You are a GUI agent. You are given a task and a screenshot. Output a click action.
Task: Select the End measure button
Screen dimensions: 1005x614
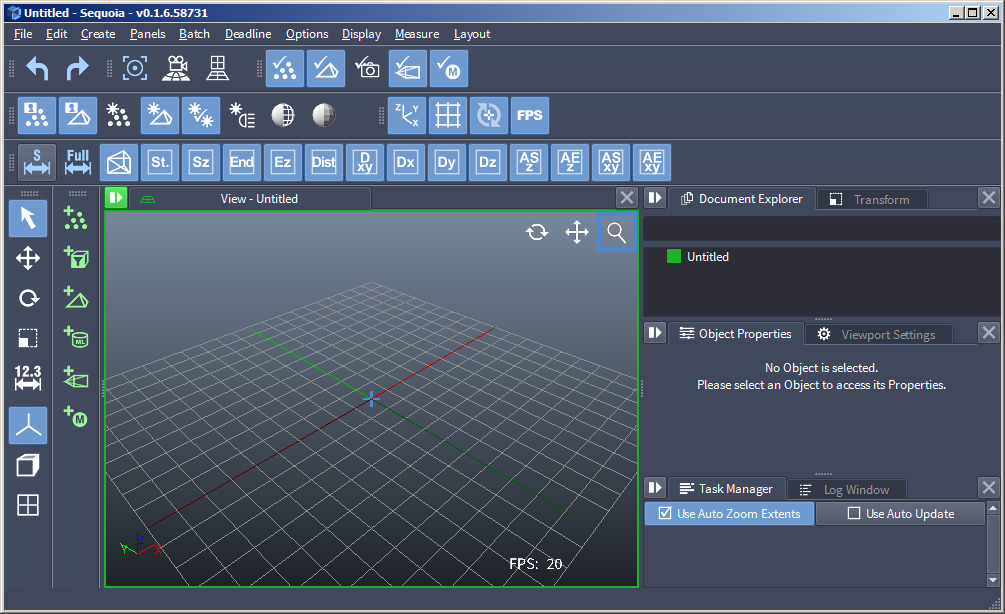click(242, 162)
